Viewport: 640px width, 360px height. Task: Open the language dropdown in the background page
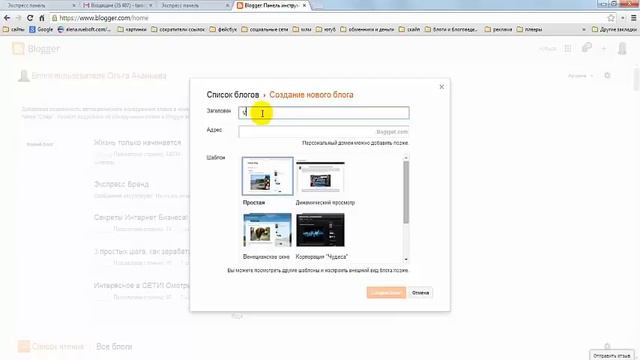click(580, 76)
